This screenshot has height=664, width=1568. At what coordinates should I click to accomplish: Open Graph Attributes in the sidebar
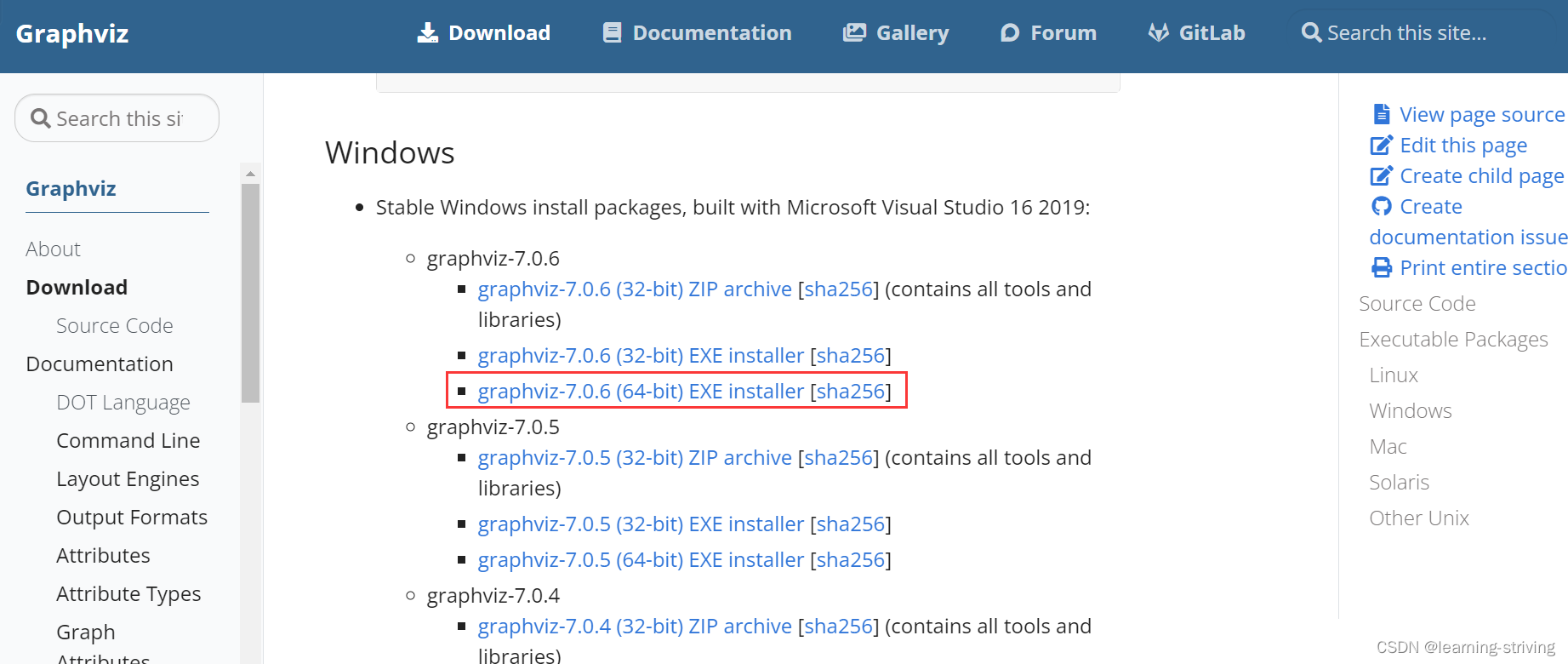[103, 644]
